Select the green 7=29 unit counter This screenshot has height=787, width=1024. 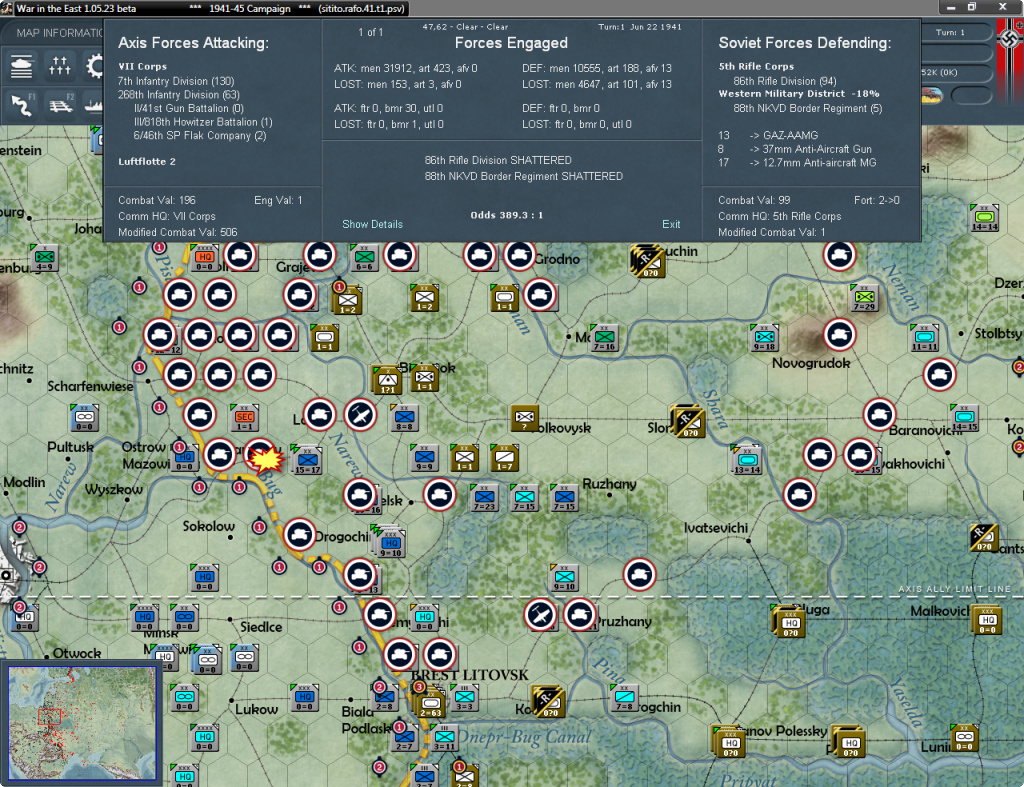[864, 298]
